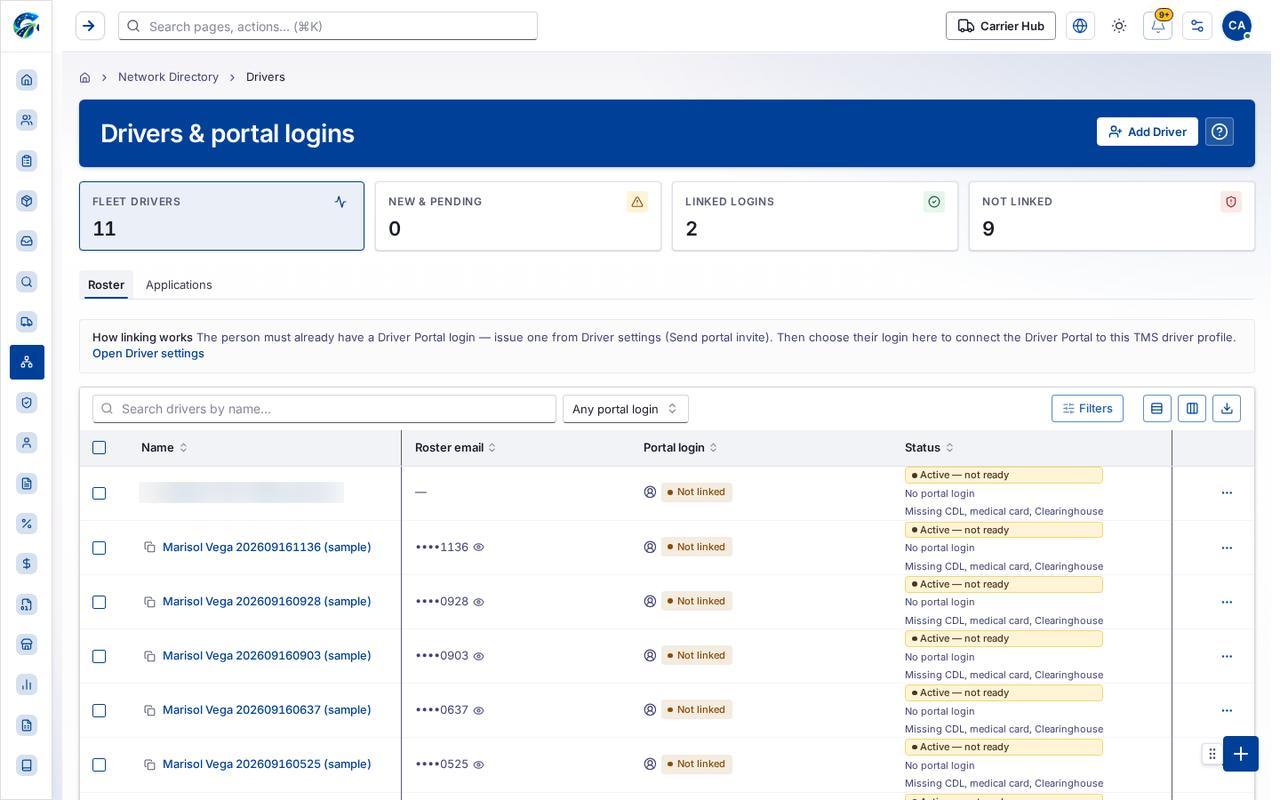1280x800 pixels.
Task: Sort by the Status column
Action: (929, 448)
